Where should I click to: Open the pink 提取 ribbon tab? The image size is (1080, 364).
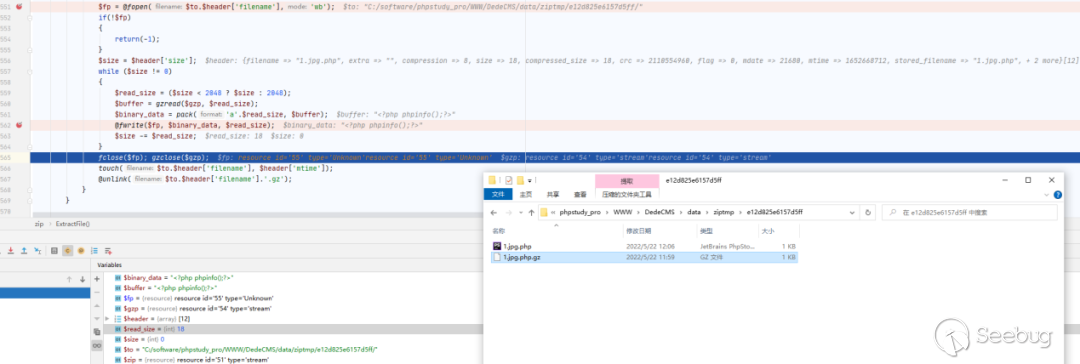[x=627, y=181]
